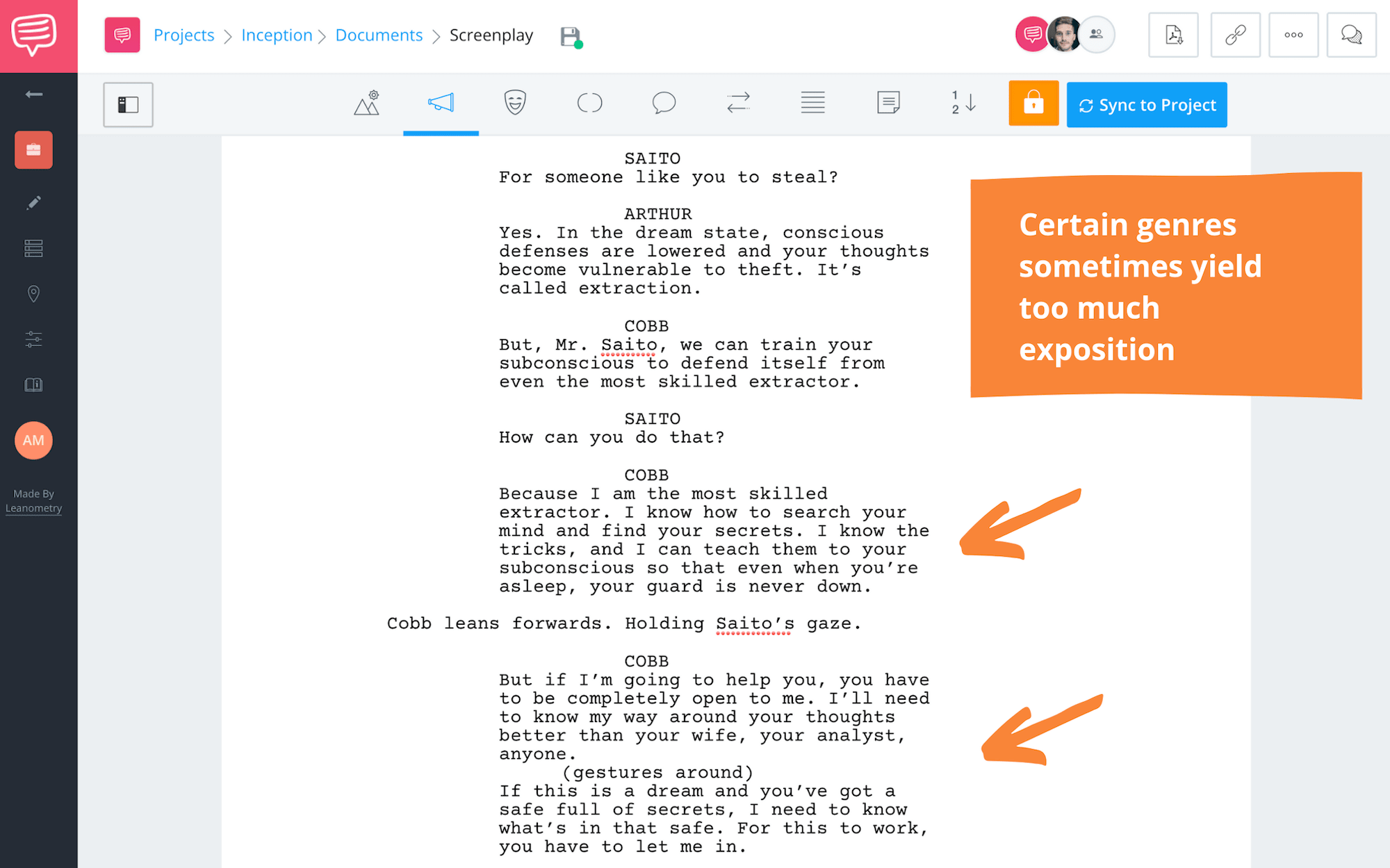Click the line "you have to let me in."
Image resolution: width=1390 pixels, height=868 pixels.
click(x=622, y=847)
